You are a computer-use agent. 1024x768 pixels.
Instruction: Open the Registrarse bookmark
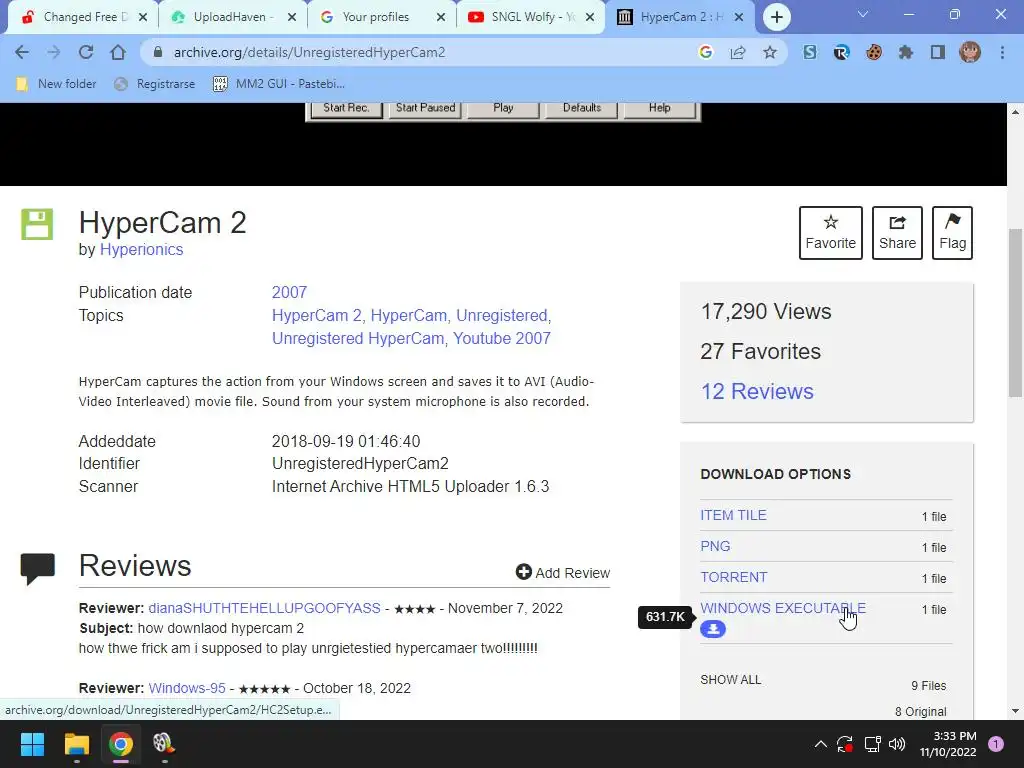click(x=154, y=84)
